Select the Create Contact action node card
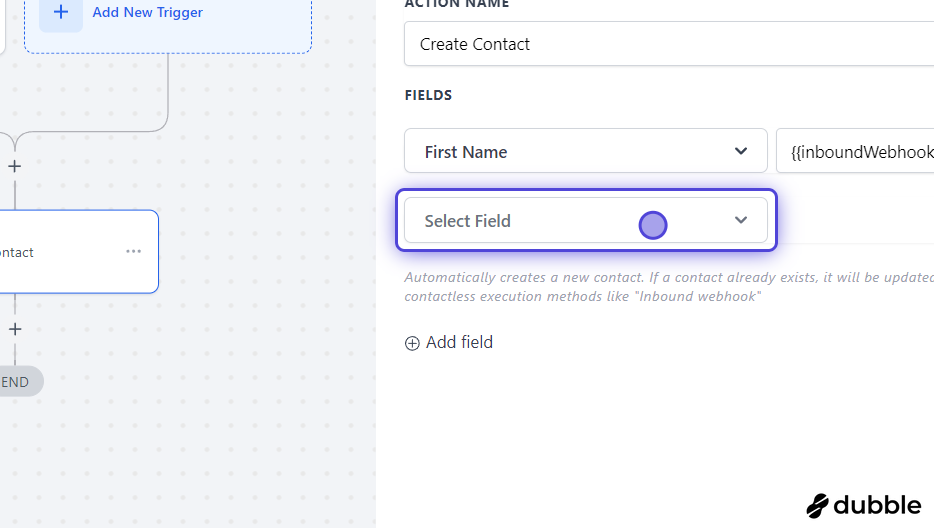Image resolution: width=934 pixels, height=528 pixels. [x=79, y=251]
